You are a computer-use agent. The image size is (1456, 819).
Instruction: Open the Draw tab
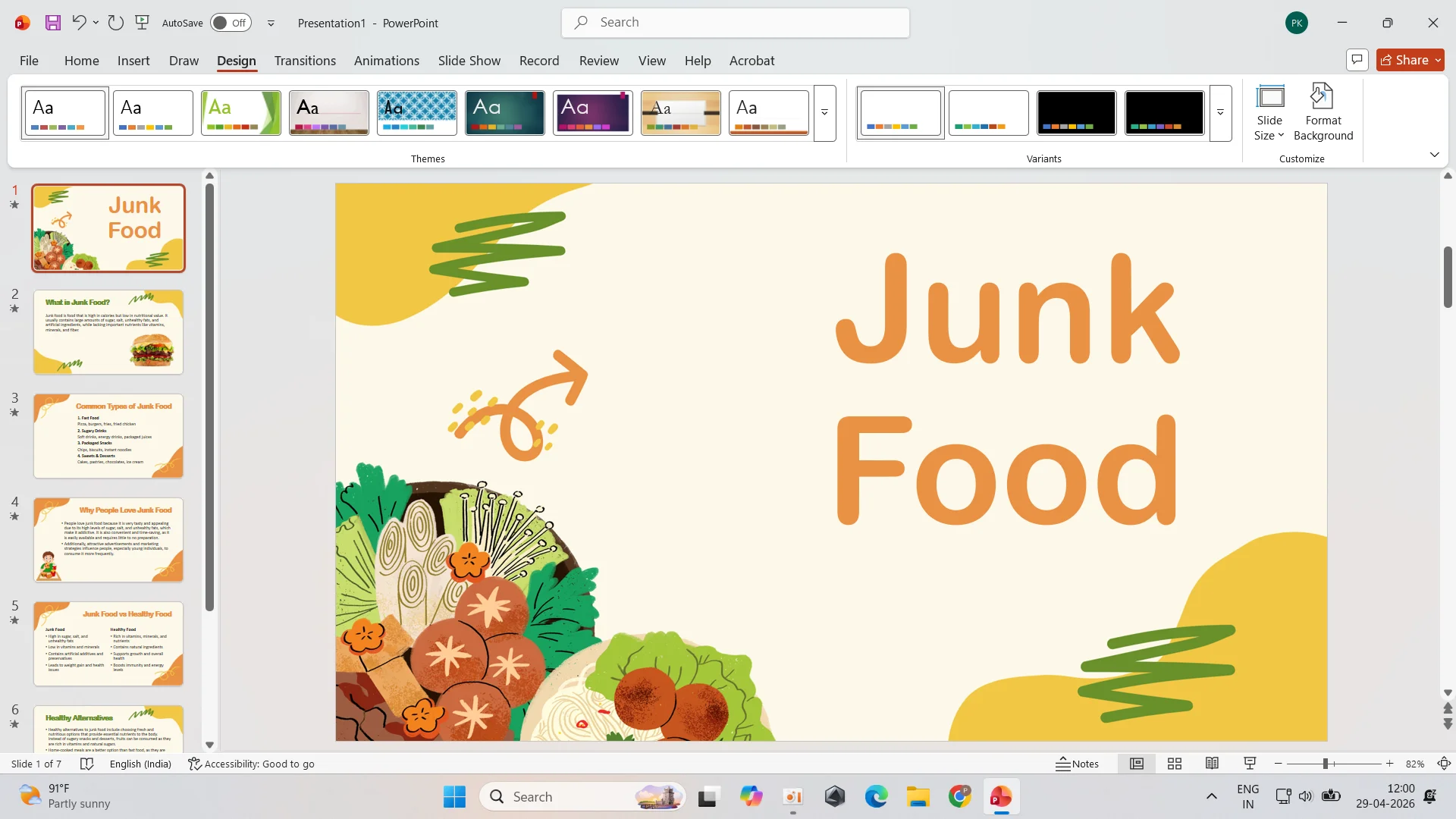click(x=184, y=61)
